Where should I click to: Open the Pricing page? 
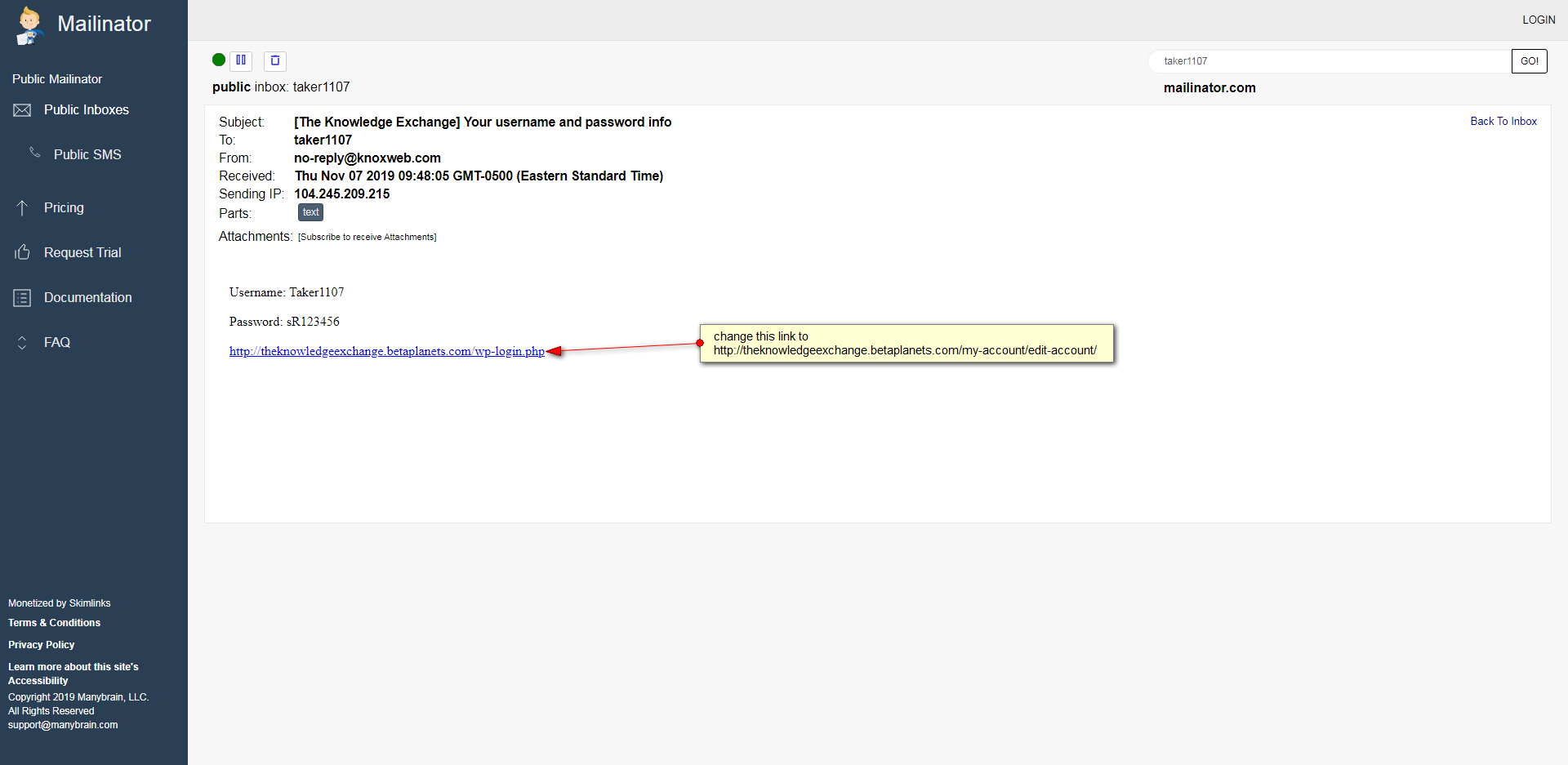[64, 208]
